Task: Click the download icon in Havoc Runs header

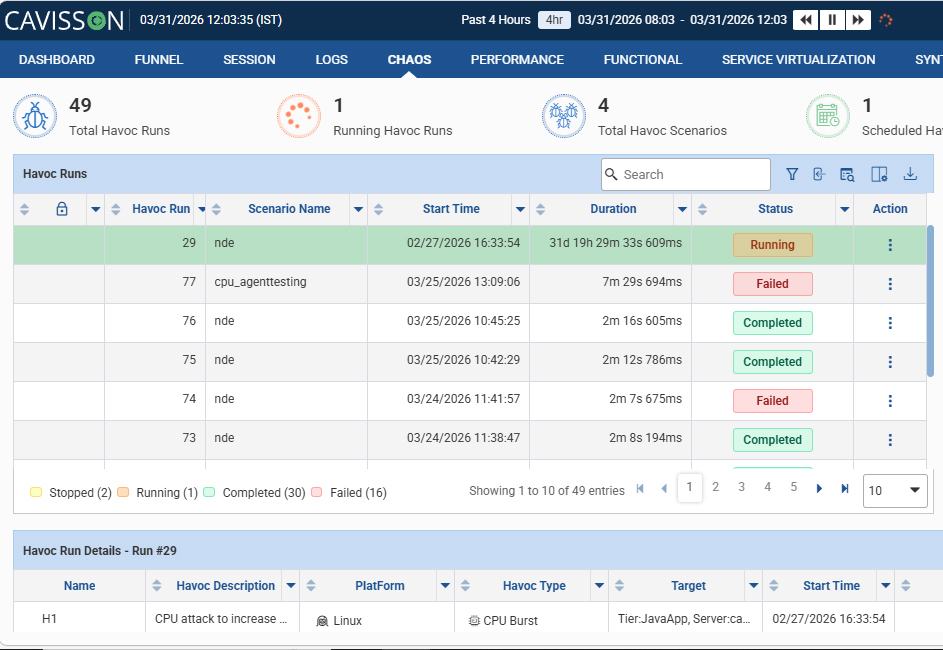Action: point(911,174)
